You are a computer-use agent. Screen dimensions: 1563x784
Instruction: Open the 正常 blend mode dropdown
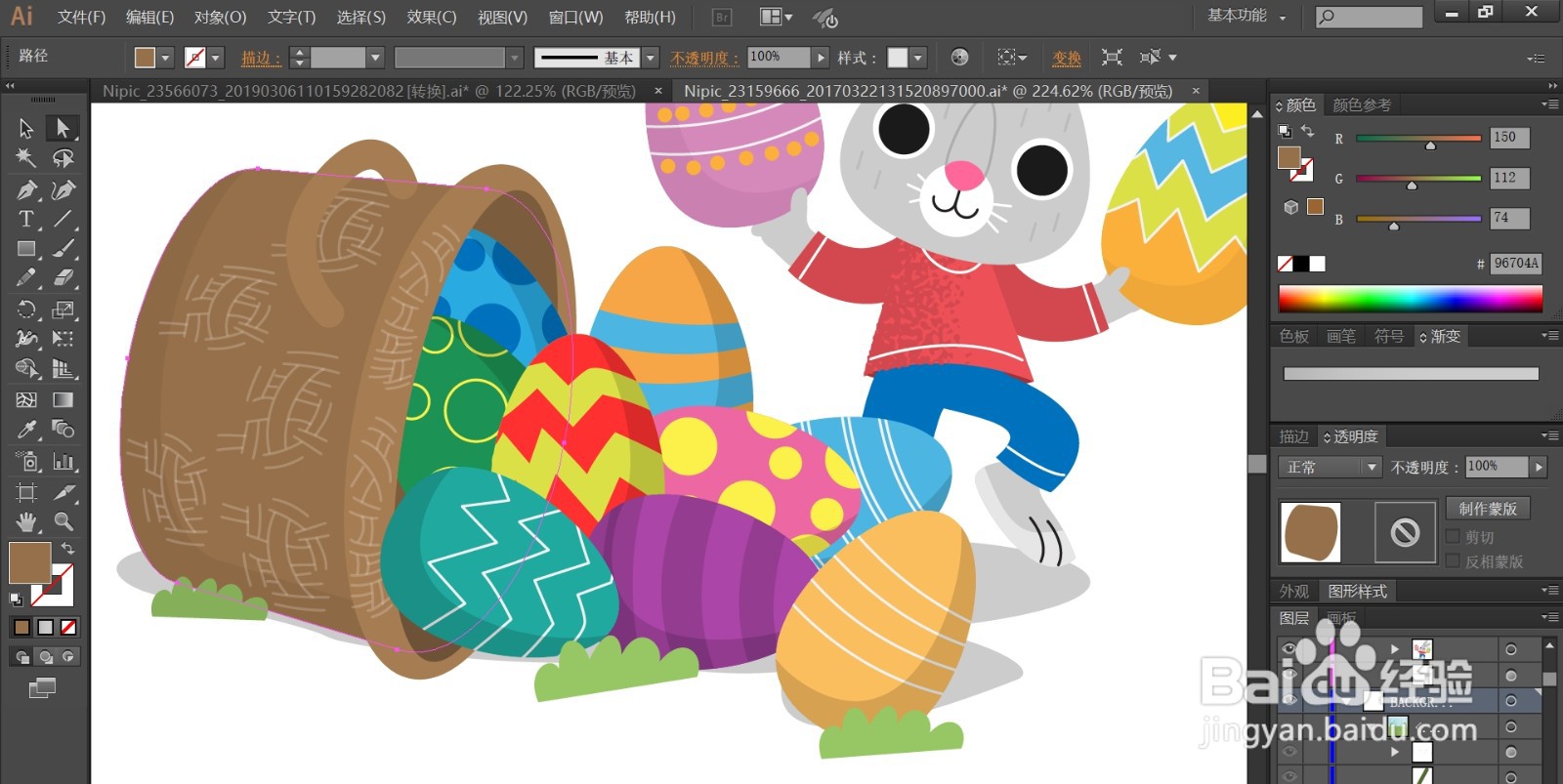[x=1329, y=467]
